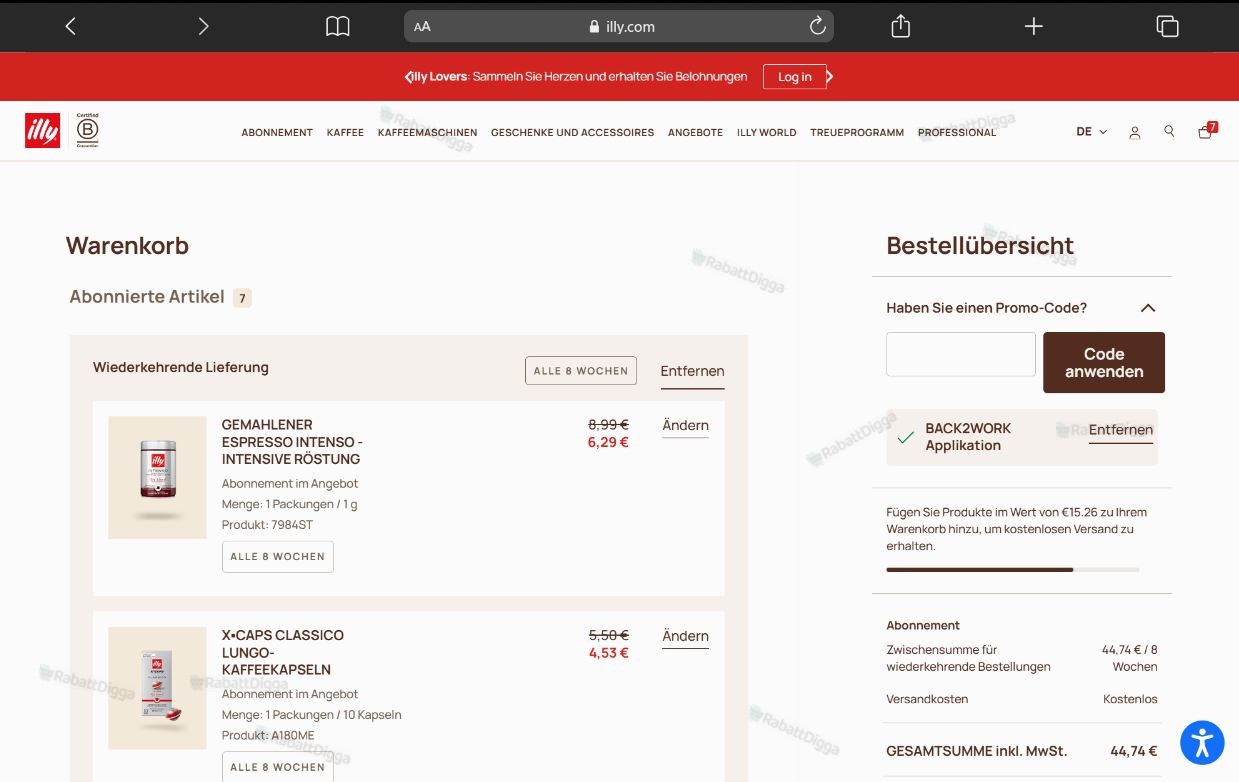Viewport: 1239px width, 782px height.
Task: Open the PROFESSIONAL menu
Action: coord(957,132)
